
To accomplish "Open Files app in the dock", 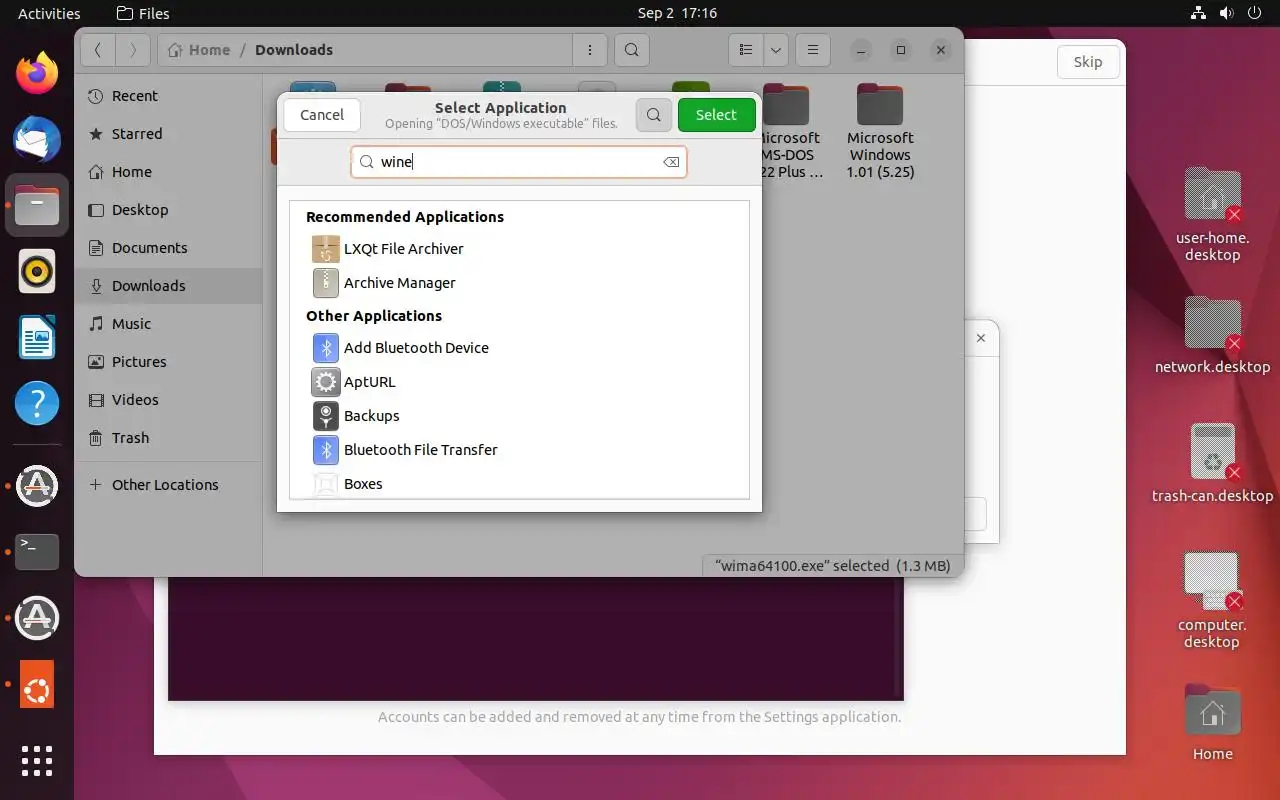I will click(37, 205).
